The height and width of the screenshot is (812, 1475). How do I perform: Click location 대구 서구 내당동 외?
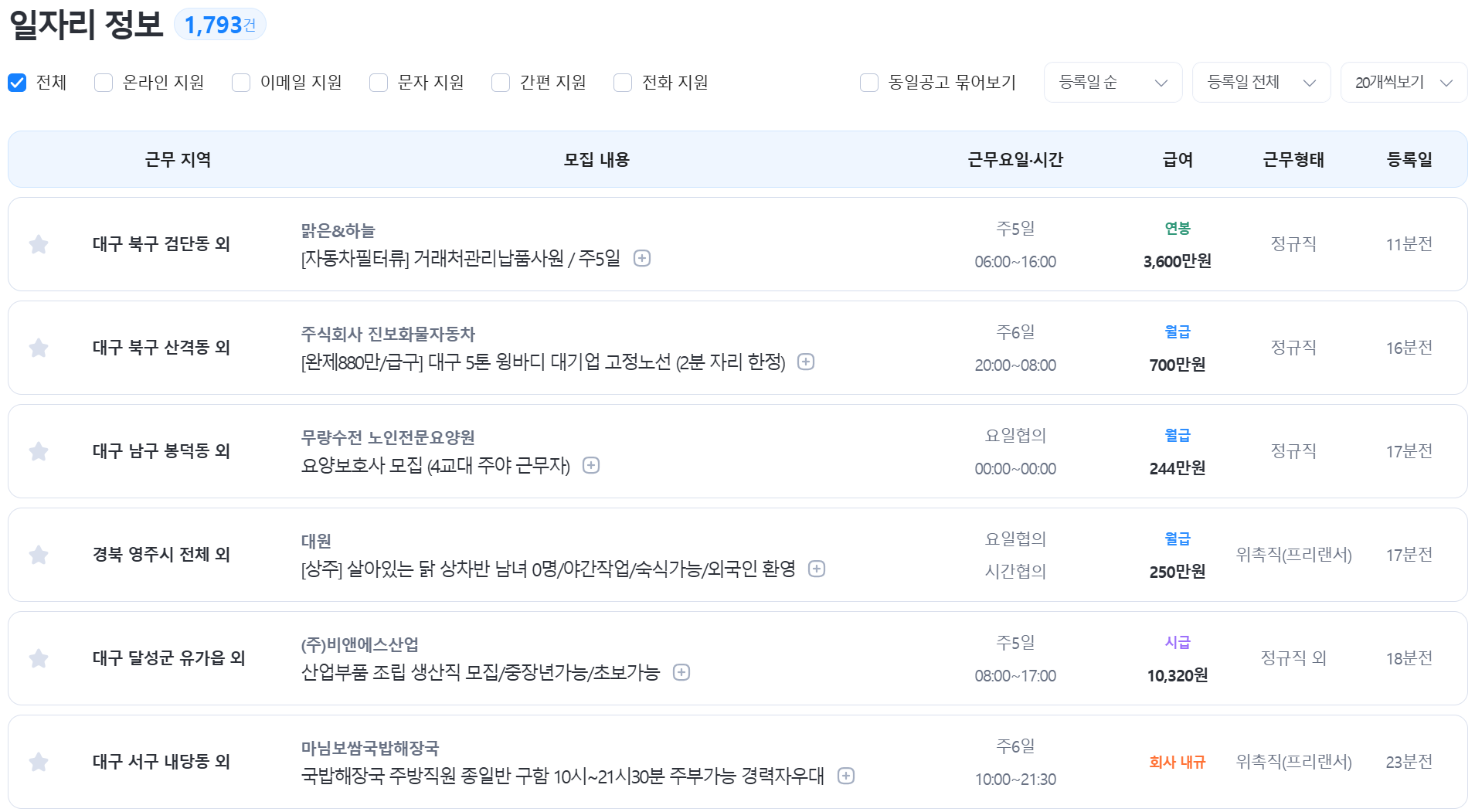pyautogui.click(x=161, y=762)
